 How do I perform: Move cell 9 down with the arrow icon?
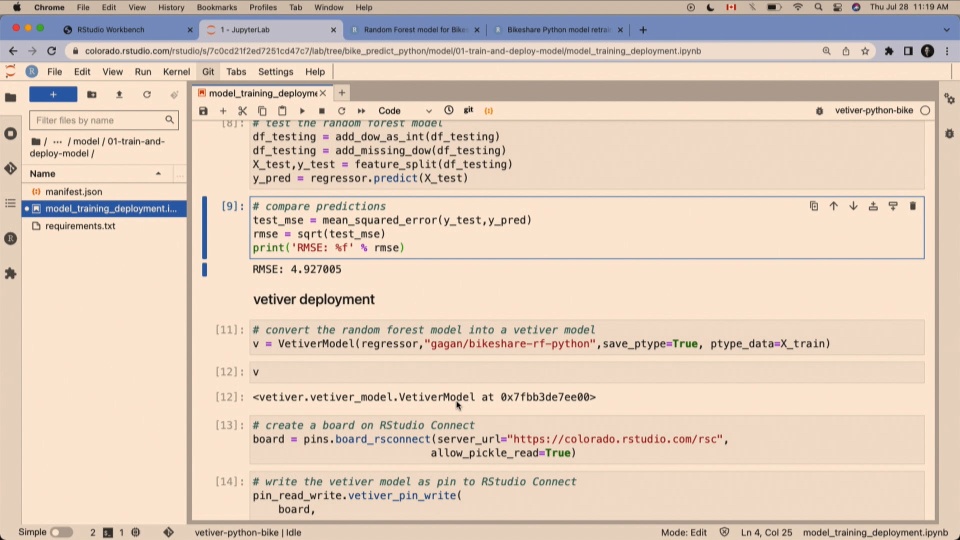coord(853,206)
